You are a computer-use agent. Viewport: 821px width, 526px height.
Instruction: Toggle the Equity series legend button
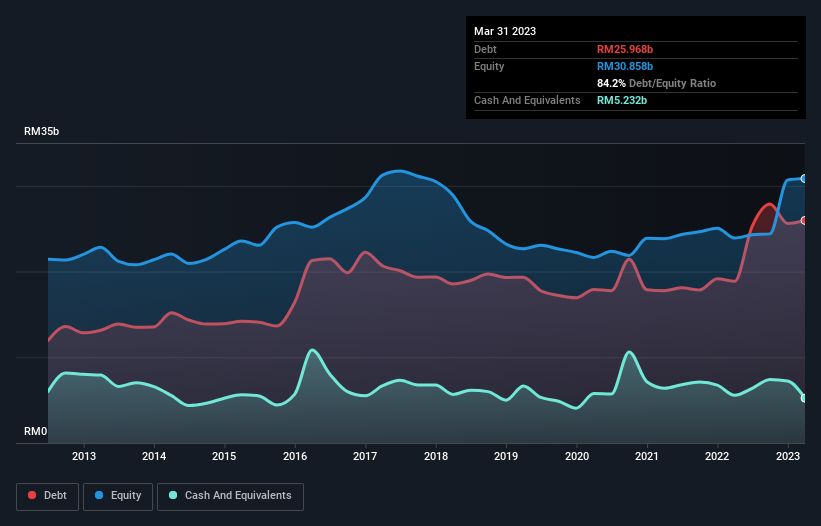click(118, 496)
